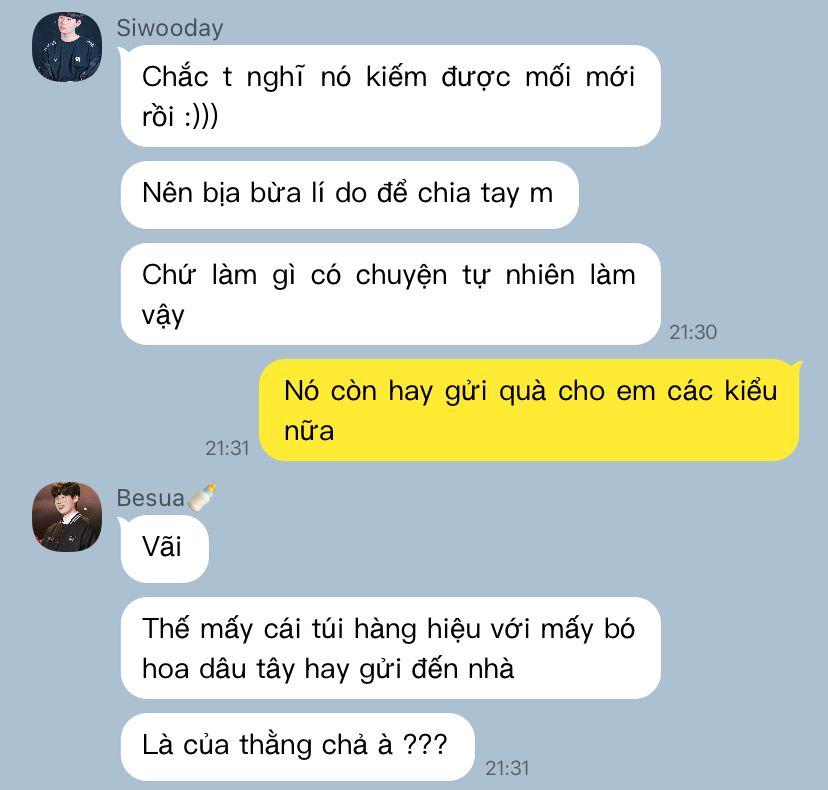This screenshot has width=828, height=790.
Task: Select the short message "Vãi"
Action: point(165,549)
